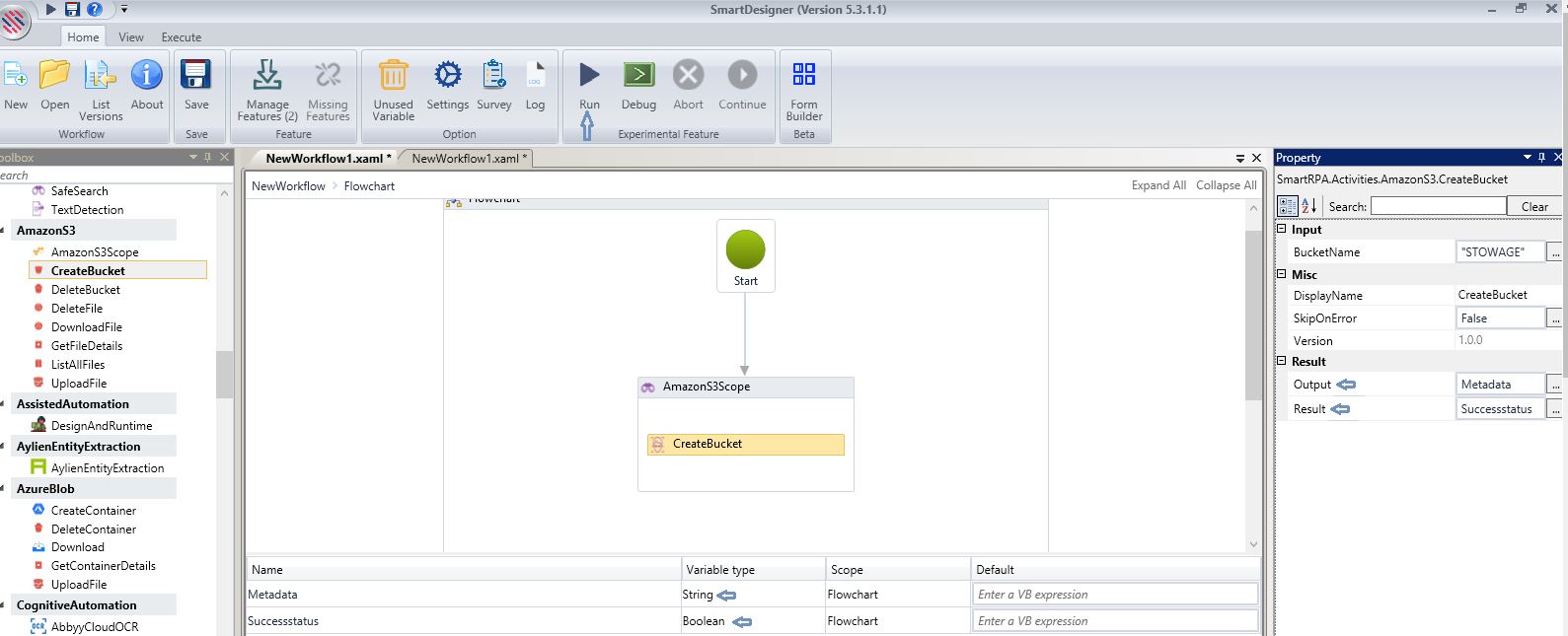Screen dimensions: 1568x636
Task: Click the BucketName input field
Action: tap(1500, 252)
